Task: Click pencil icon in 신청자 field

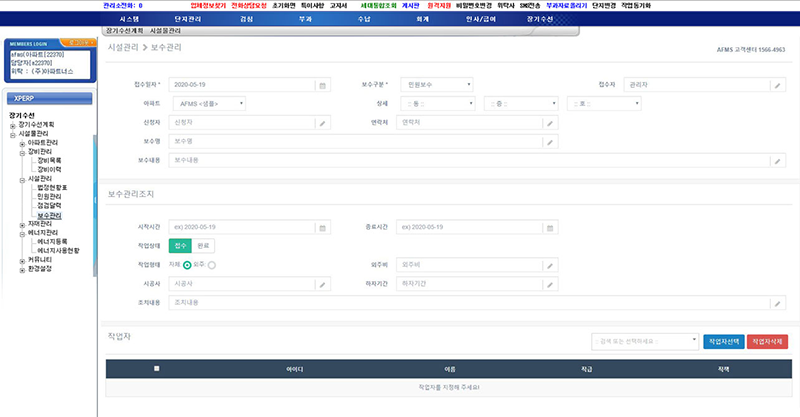Action: pyautogui.click(x=322, y=123)
